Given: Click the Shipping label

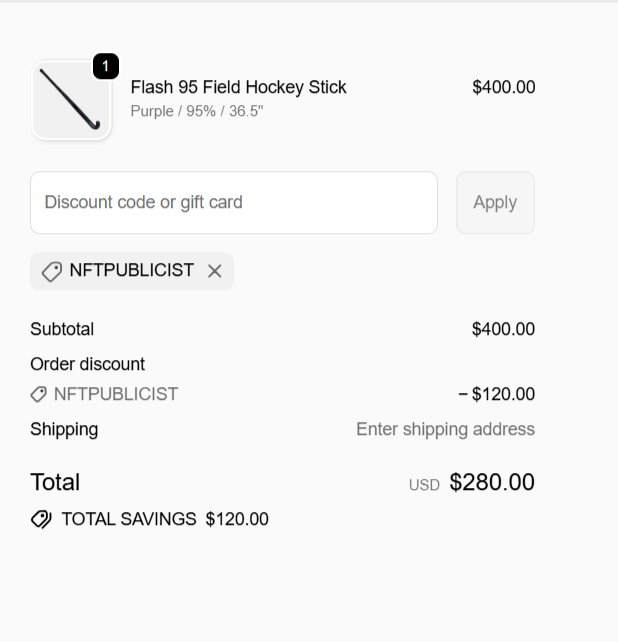Looking at the screenshot, I should coord(64,429).
